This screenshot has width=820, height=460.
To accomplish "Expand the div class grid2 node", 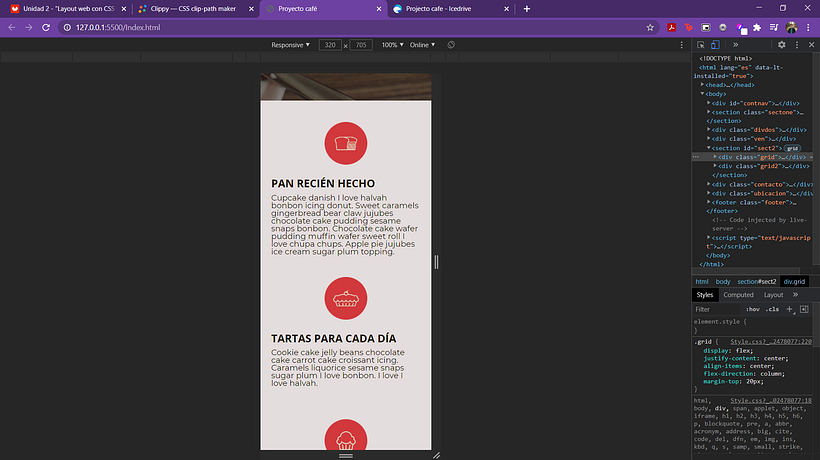I will coord(715,166).
